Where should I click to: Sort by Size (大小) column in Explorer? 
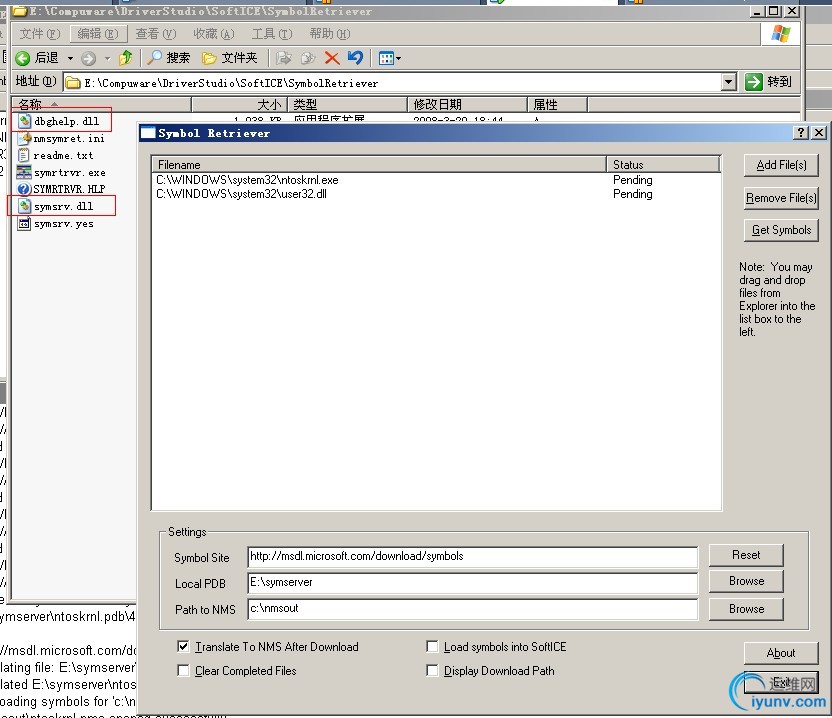[x=239, y=104]
